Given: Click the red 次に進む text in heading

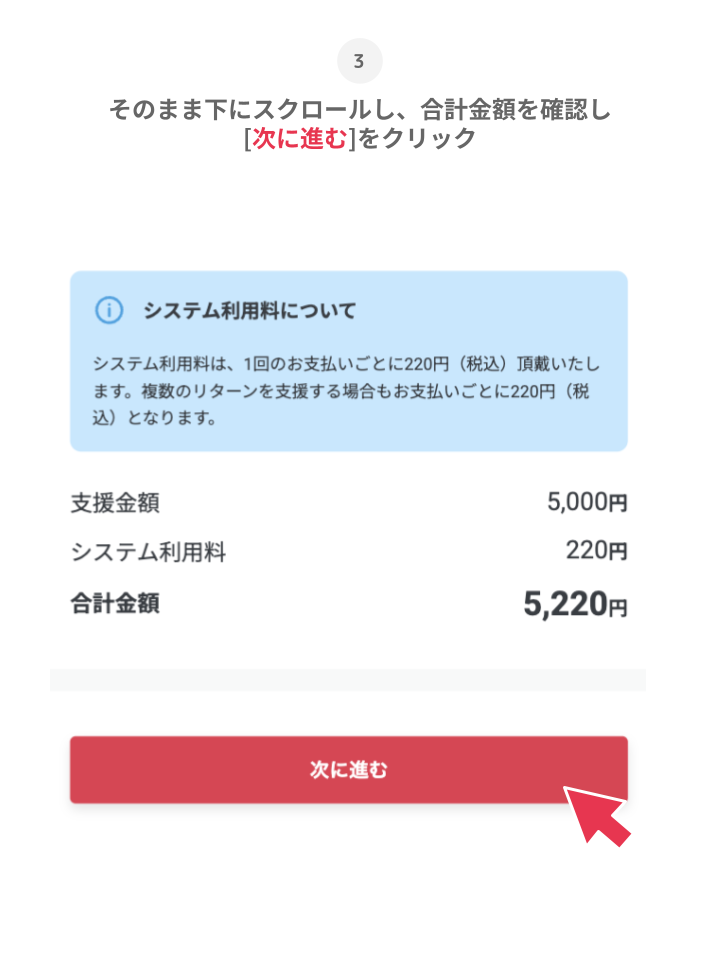Looking at the screenshot, I should tap(299, 139).
